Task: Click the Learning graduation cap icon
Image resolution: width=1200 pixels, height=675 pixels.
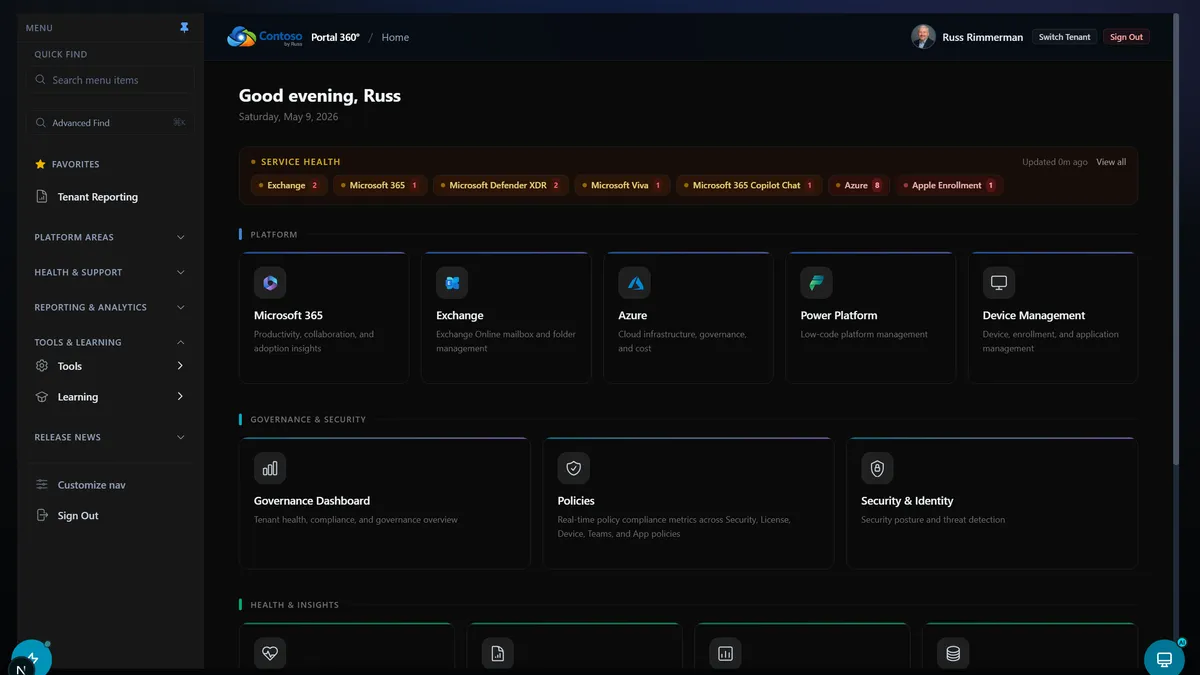Action: pyautogui.click(x=42, y=397)
